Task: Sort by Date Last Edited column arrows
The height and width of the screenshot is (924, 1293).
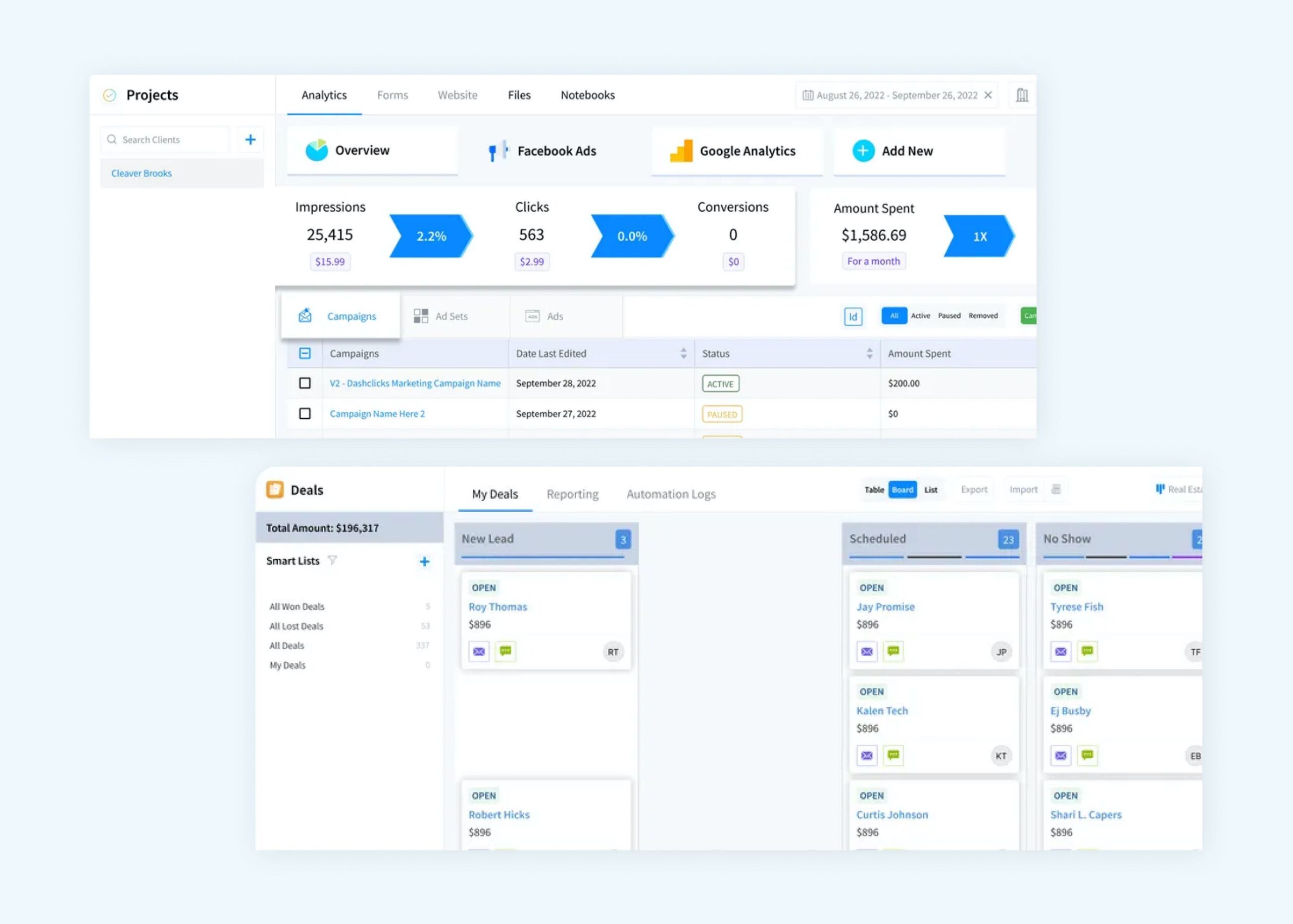Action: [x=683, y=353]
